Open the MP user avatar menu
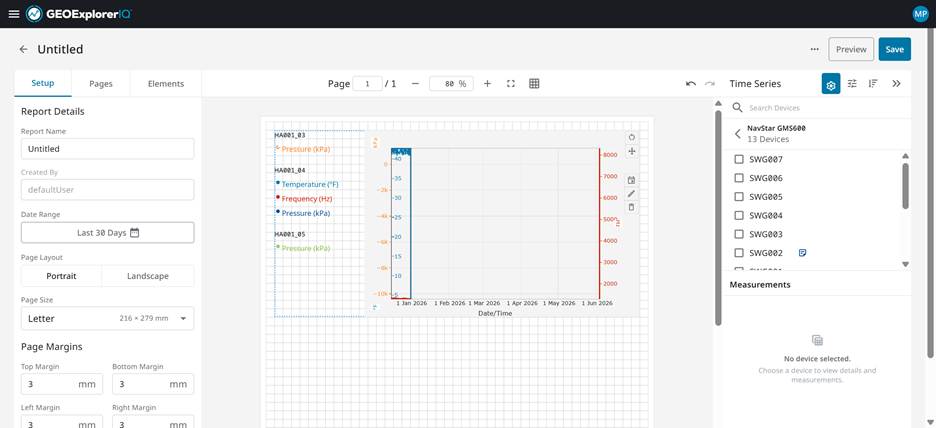The image size is (936, 428). 920,14
